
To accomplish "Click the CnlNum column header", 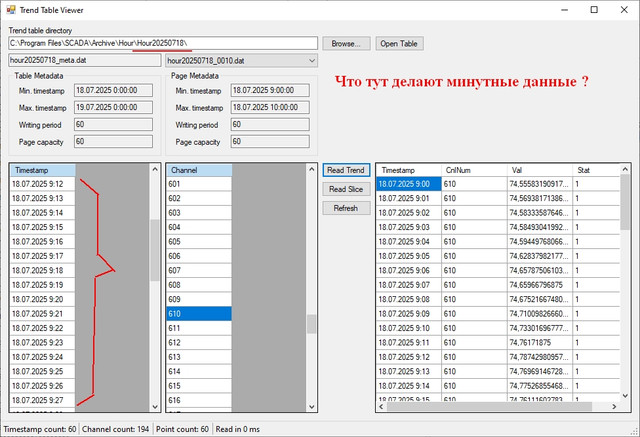I will point(474,170).
